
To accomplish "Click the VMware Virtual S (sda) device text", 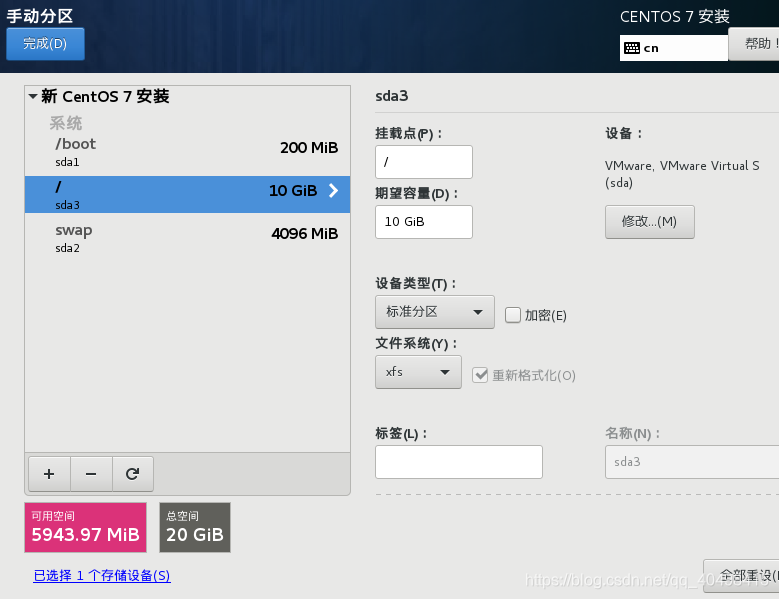I will [682, 174].
